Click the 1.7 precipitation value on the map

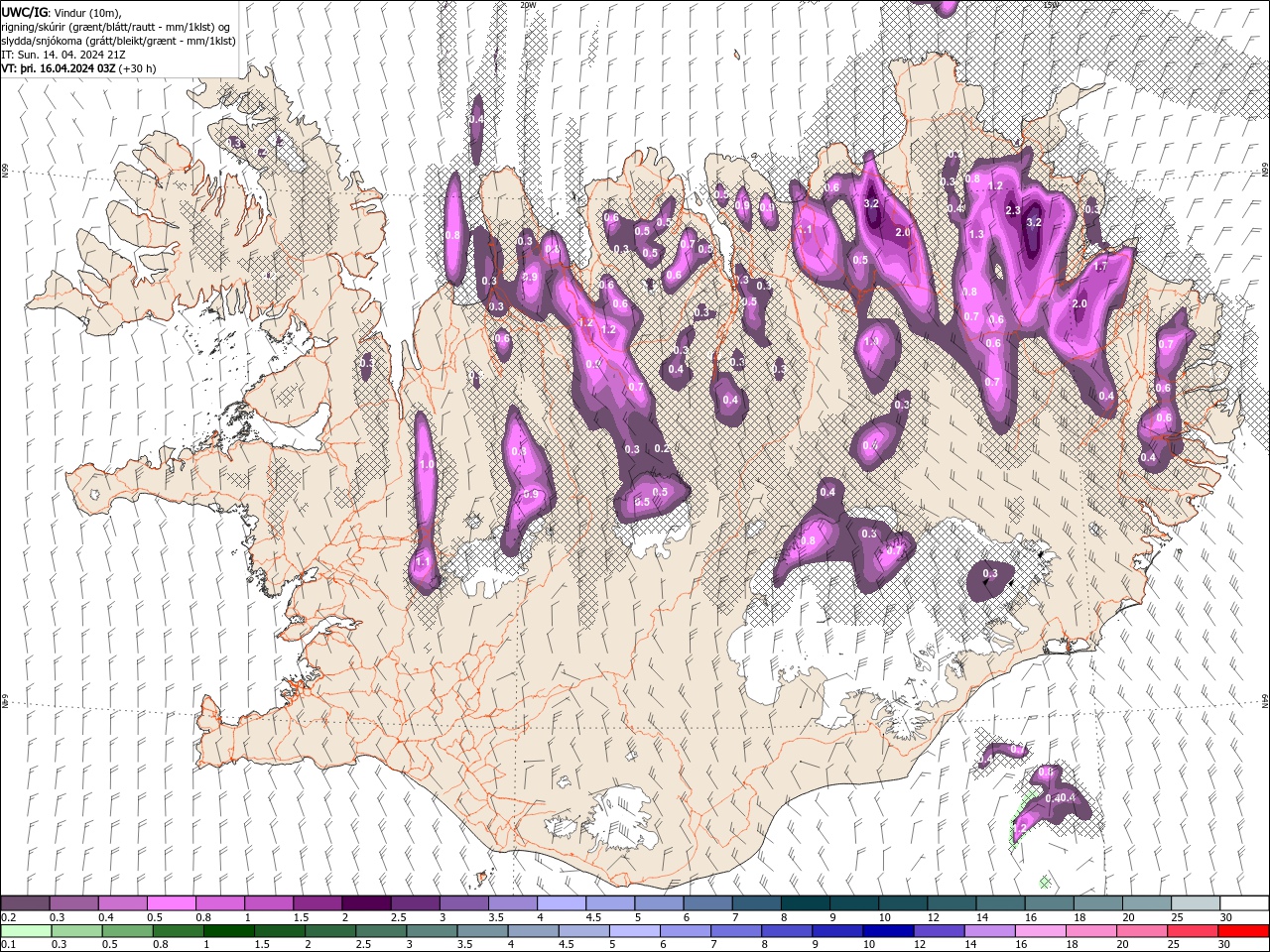pos(1099,267)
